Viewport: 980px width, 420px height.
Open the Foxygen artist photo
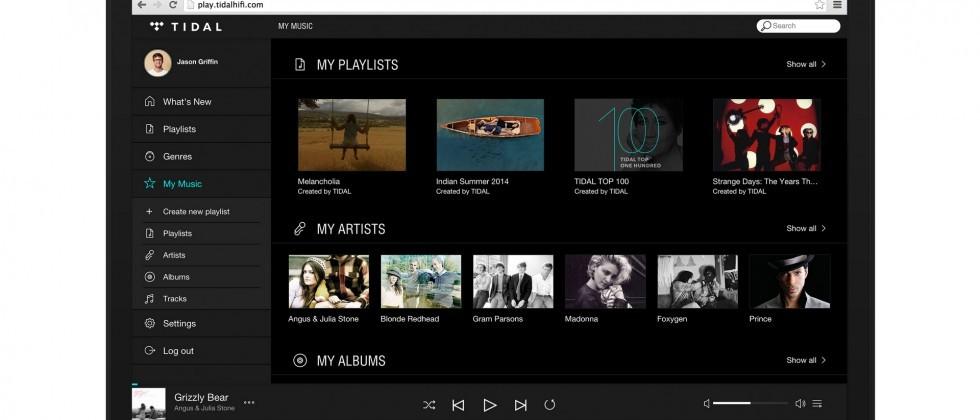(698, 281)
